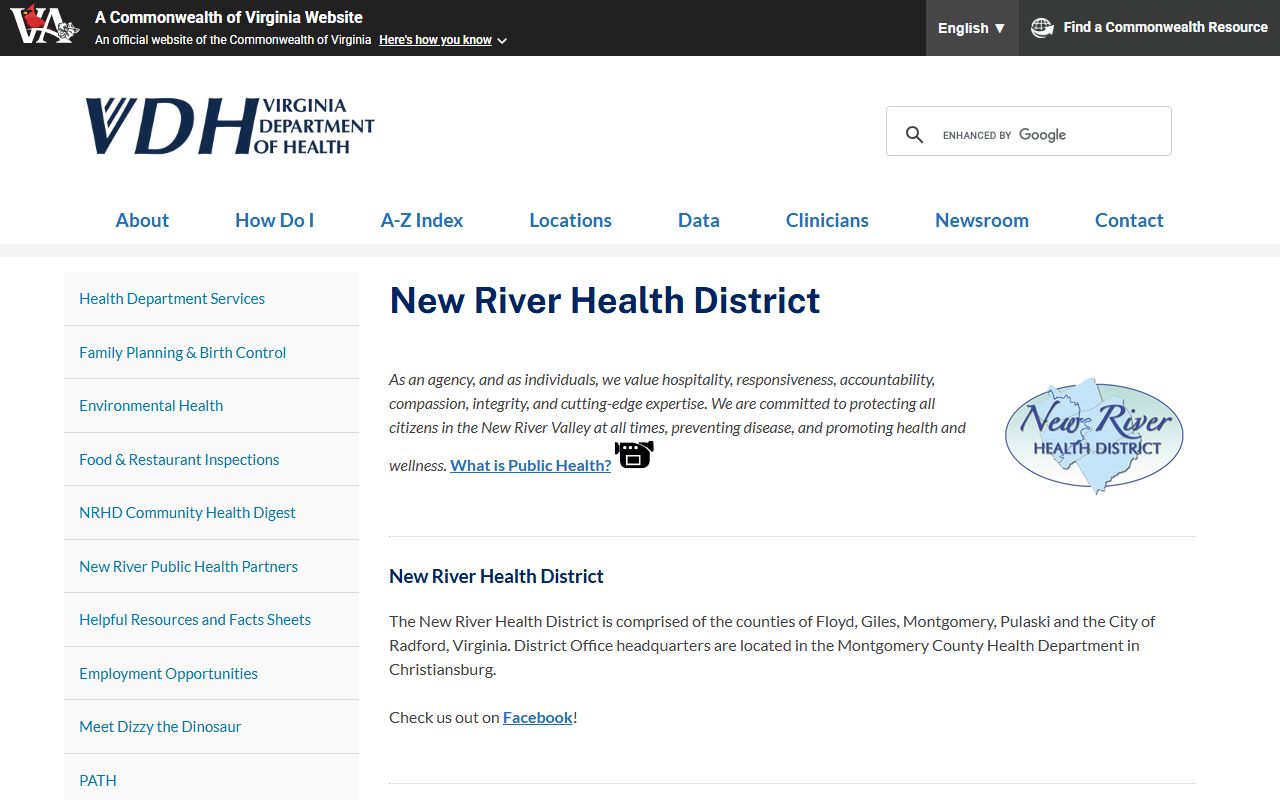Screen dimensions: 1280x800
Task: Open the Facebook link
Action: point(538,717)
